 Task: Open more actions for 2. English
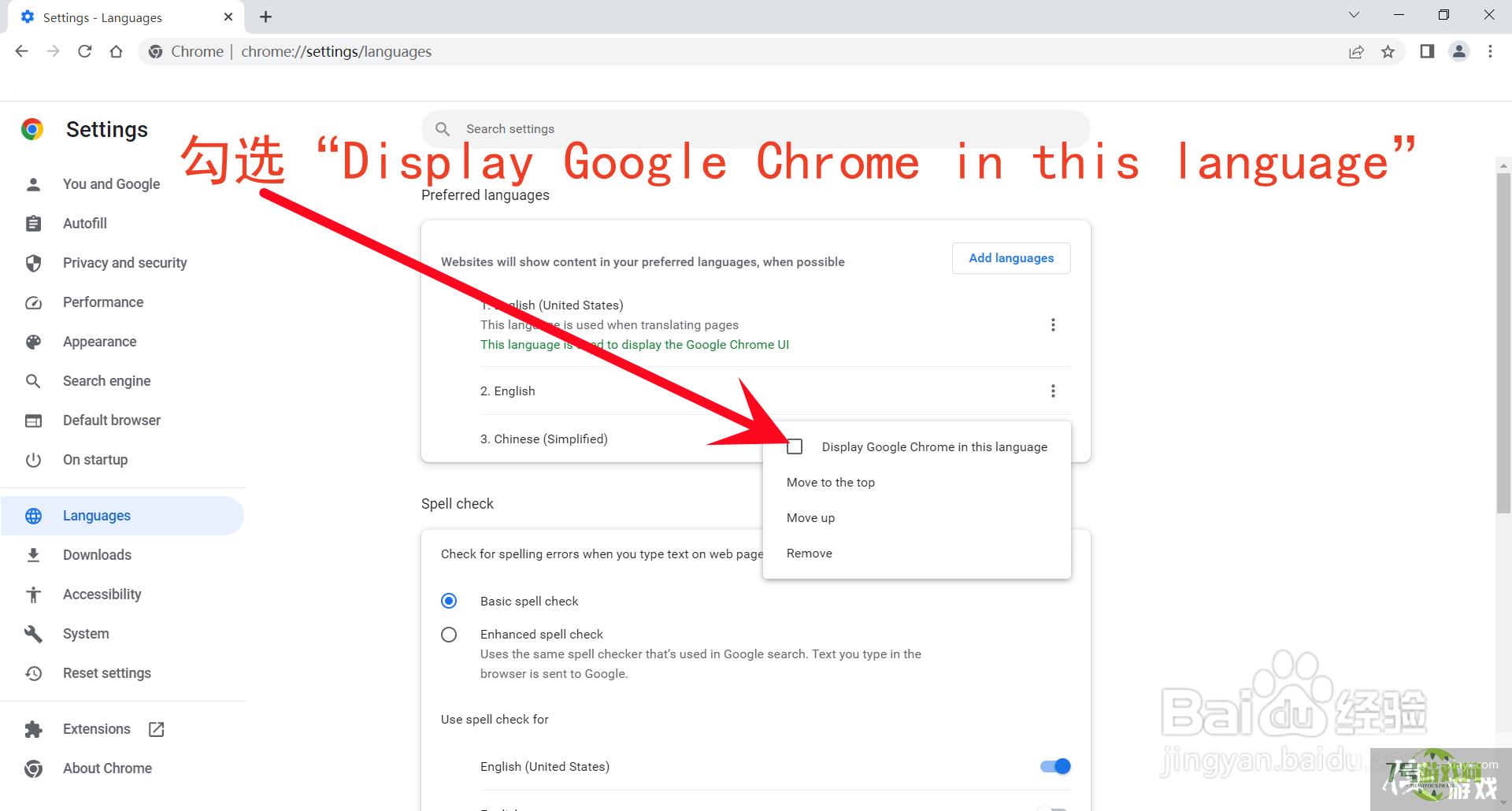tap(1053, 391)
